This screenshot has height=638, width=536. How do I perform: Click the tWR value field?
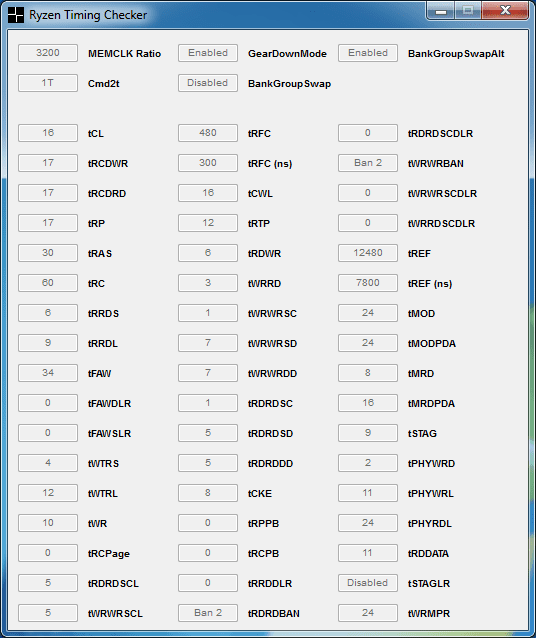point(48,523)
